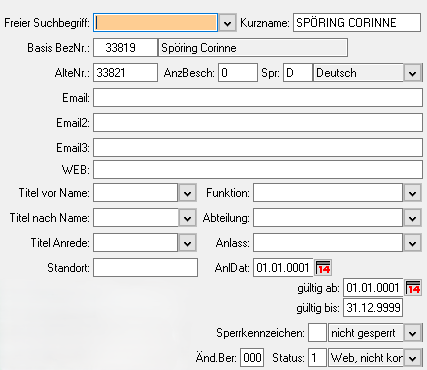The image size is (427, 370).
Task: Open the gültig ab calendar picker icon
Action: click(x=413, y=288)
